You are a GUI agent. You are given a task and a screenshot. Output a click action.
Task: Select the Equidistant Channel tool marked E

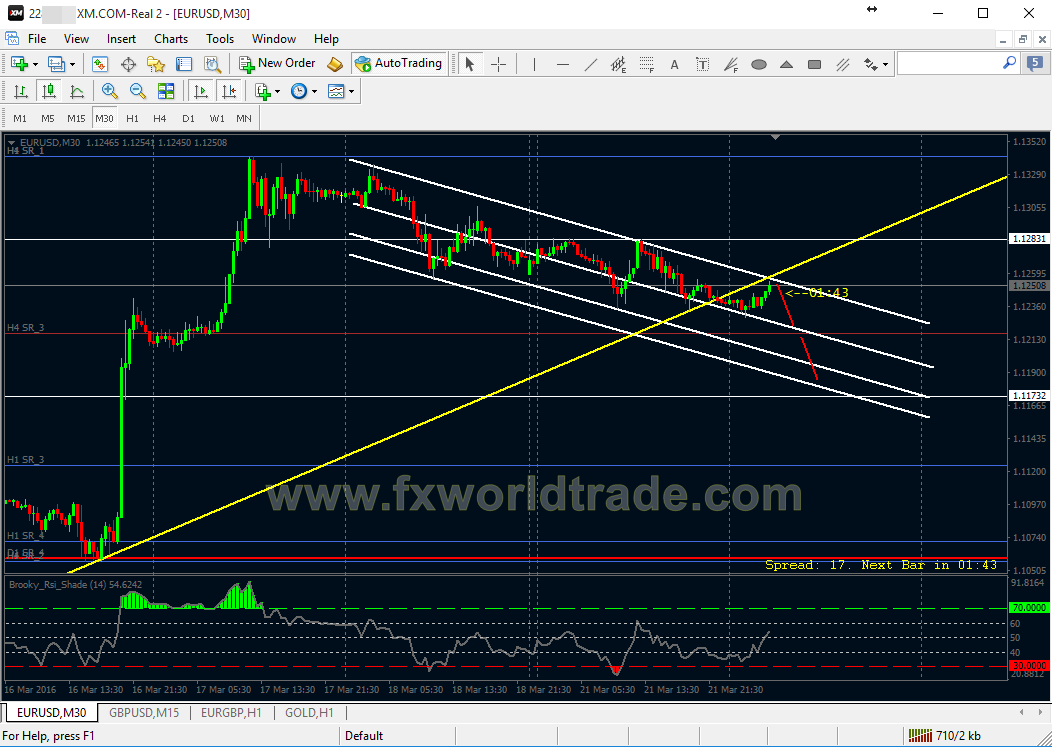pyautogui.click(x=619, y=64)
